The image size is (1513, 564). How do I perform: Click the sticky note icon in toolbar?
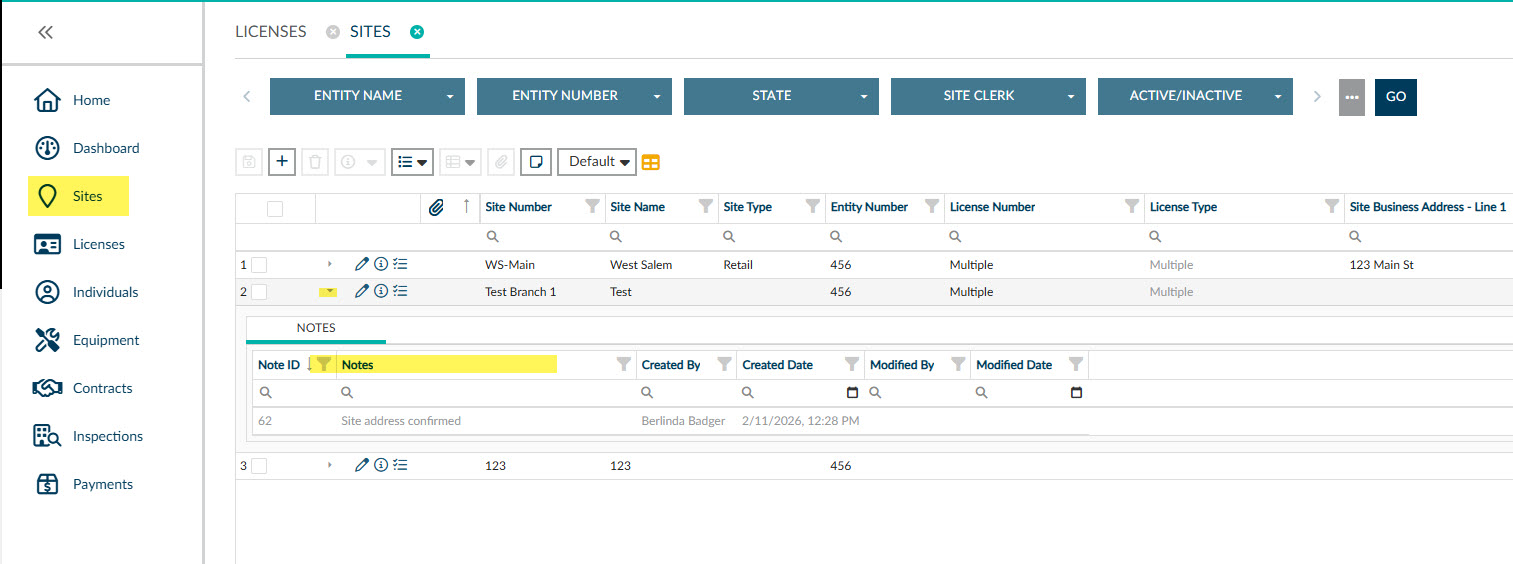coord(536,161)
